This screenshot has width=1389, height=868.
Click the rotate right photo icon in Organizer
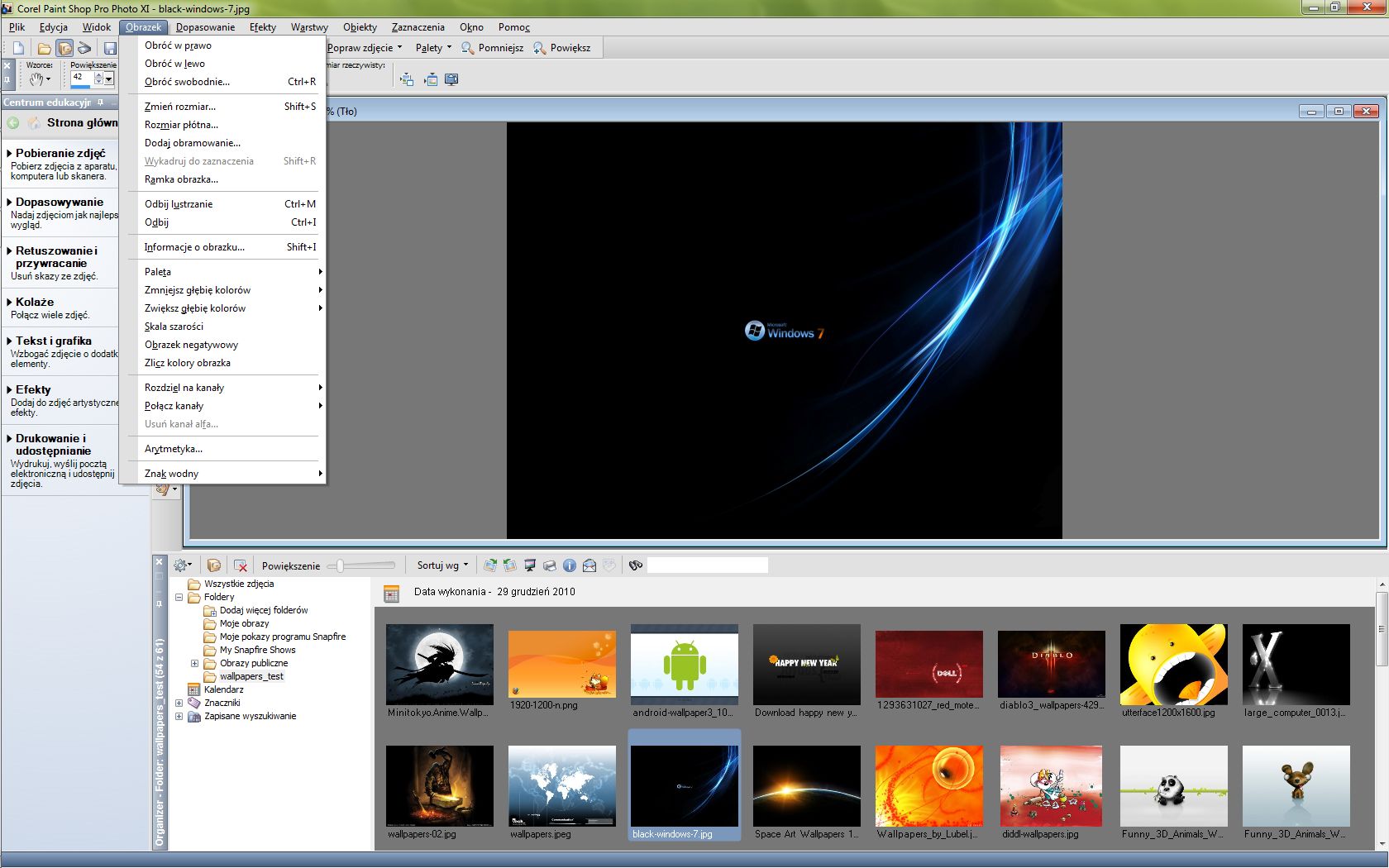pos(490,565)
